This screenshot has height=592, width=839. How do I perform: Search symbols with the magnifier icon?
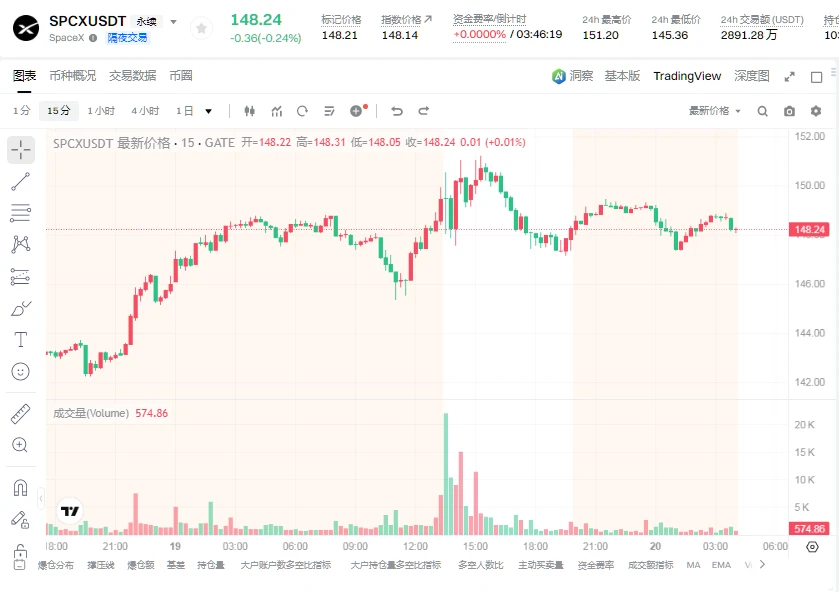762,111
